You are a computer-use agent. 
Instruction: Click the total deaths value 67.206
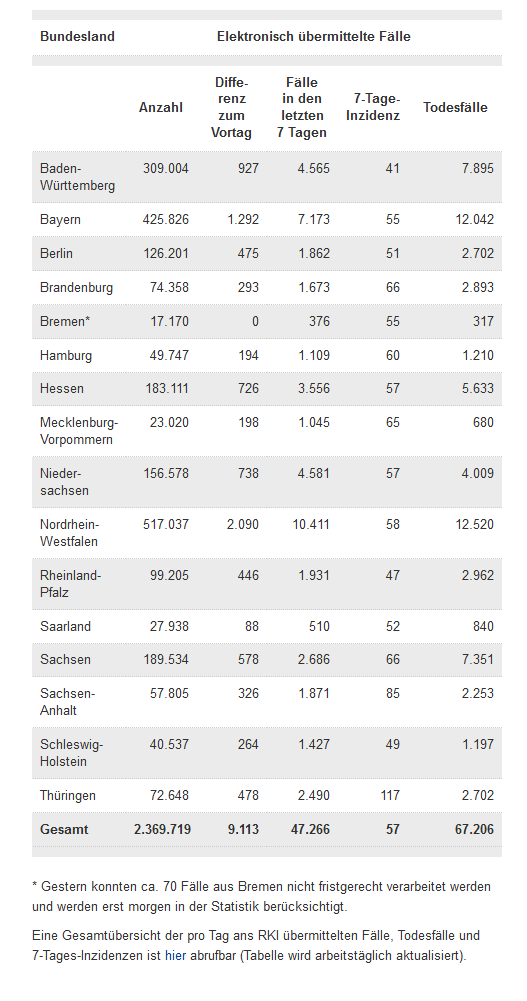pyautogui.click(x=471, y=829)
